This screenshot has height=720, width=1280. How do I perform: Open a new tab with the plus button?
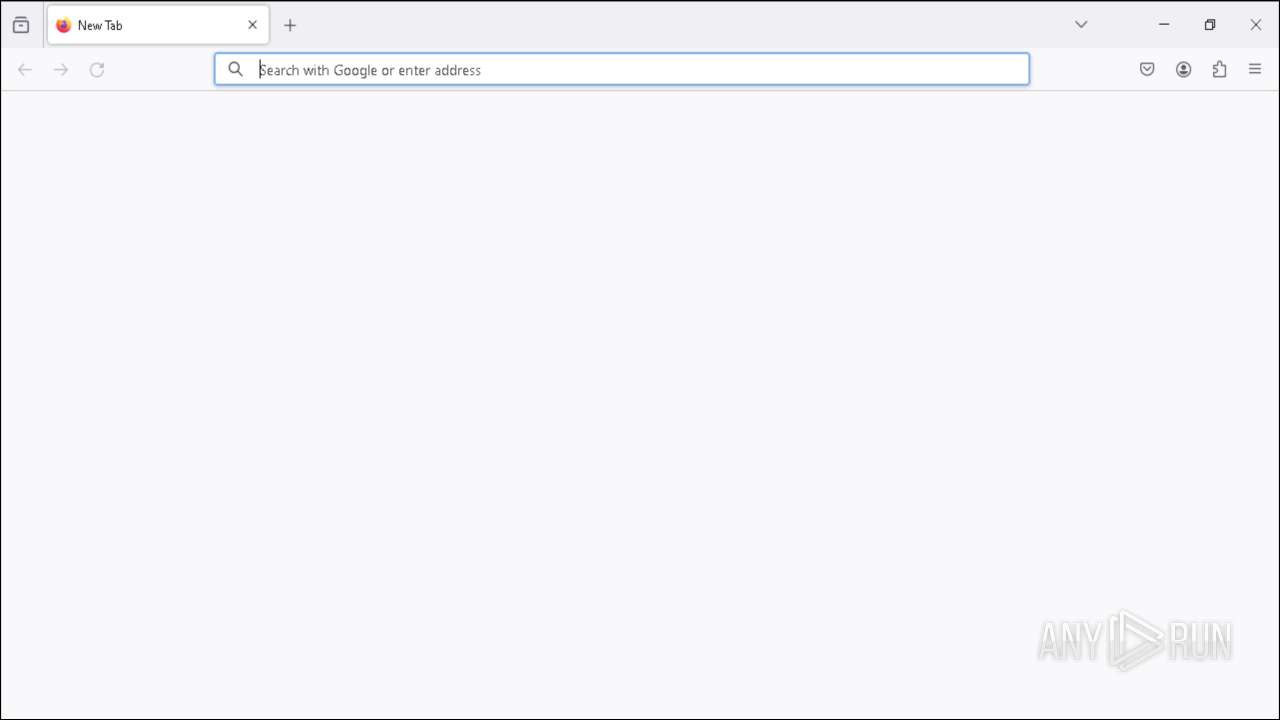pyautogui.click(x=290, y=25)
